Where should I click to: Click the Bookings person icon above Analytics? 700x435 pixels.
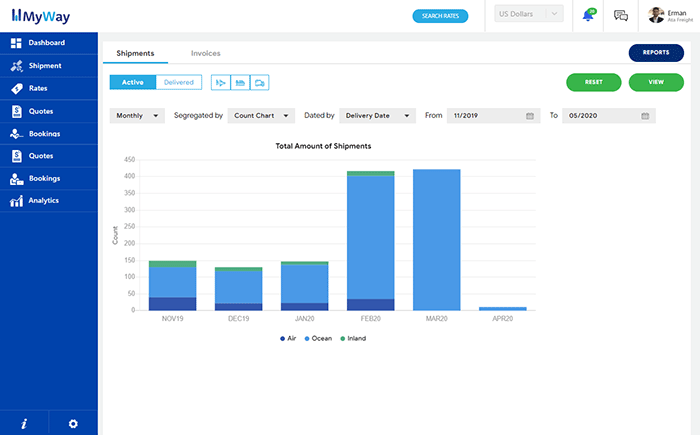tap(17, 179)
